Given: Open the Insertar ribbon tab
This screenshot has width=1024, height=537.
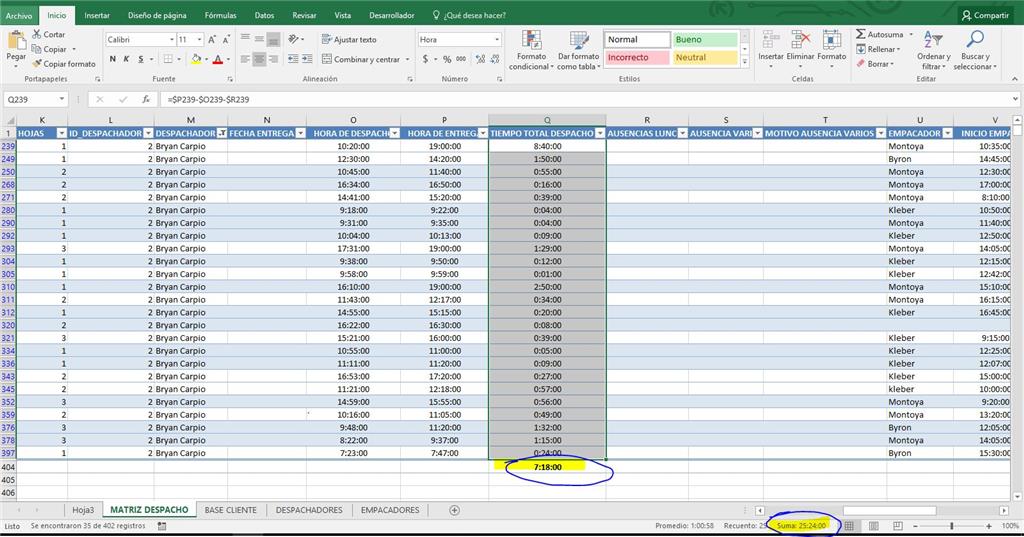Looking at the screenshot, I should [97, 15].
